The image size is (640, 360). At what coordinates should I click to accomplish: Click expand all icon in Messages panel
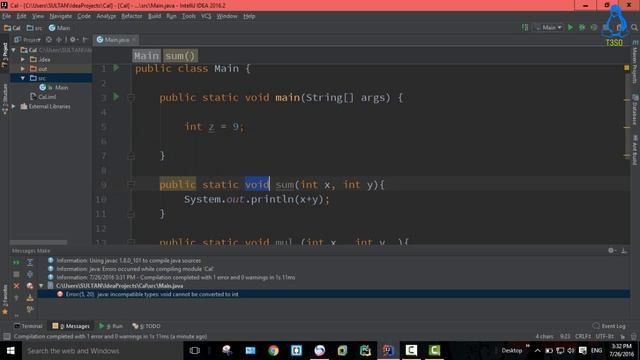[x=30, y=262]
